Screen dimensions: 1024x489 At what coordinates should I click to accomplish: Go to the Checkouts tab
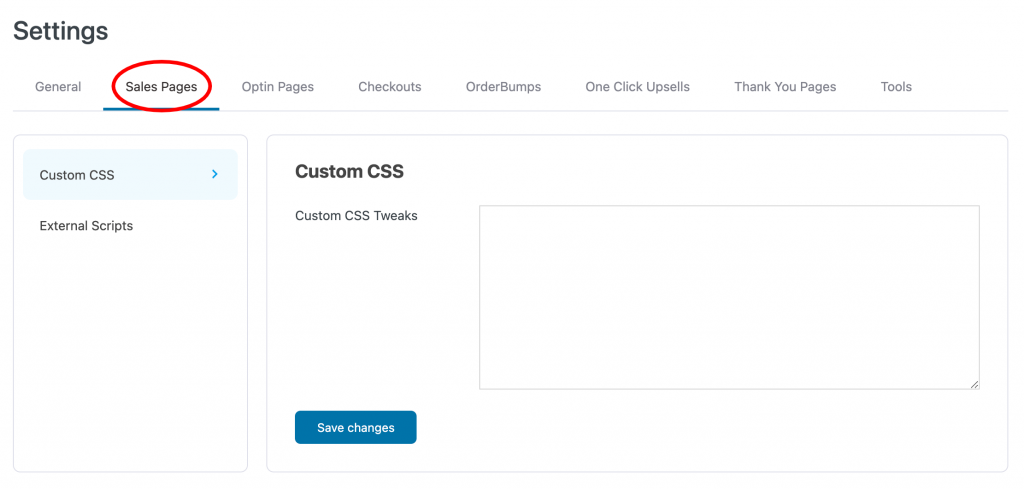390,87
